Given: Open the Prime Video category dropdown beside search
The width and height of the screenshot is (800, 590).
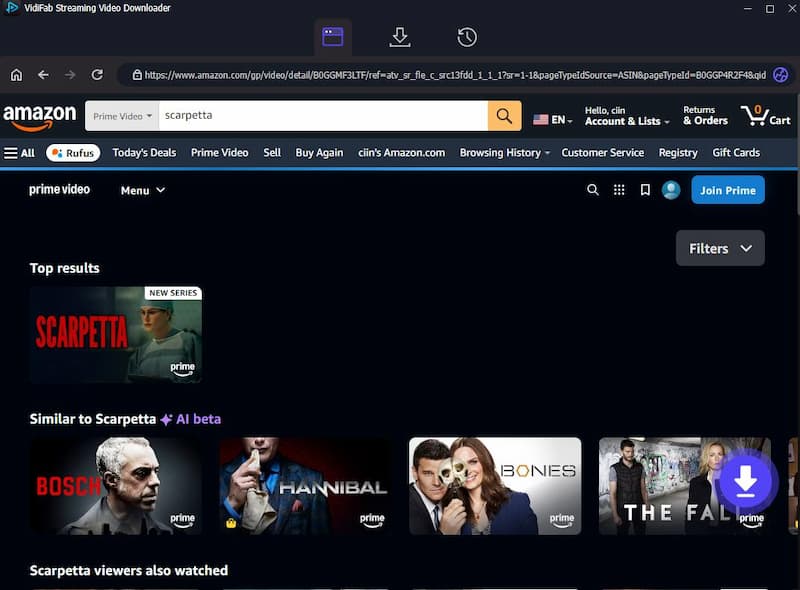Looking at the screenshot, I should coord(121,115).
